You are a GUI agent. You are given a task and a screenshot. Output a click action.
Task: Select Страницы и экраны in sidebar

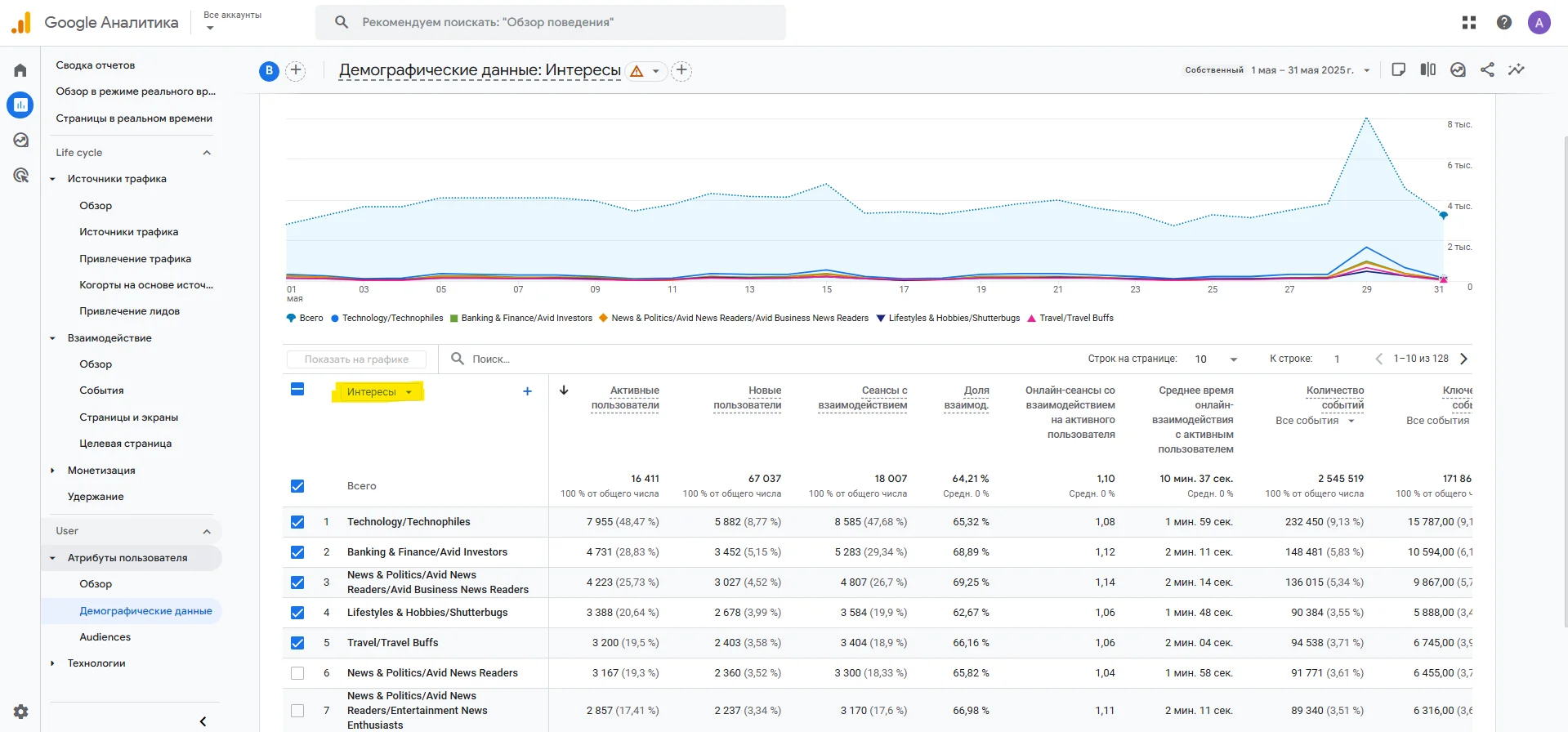pos(128,417)
